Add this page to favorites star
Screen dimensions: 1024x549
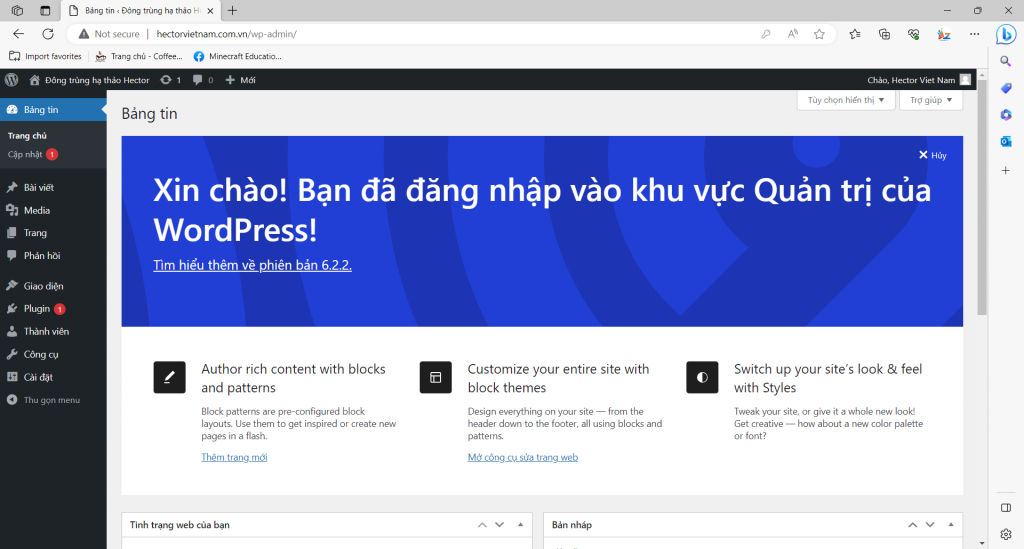(x=819, y=34)
